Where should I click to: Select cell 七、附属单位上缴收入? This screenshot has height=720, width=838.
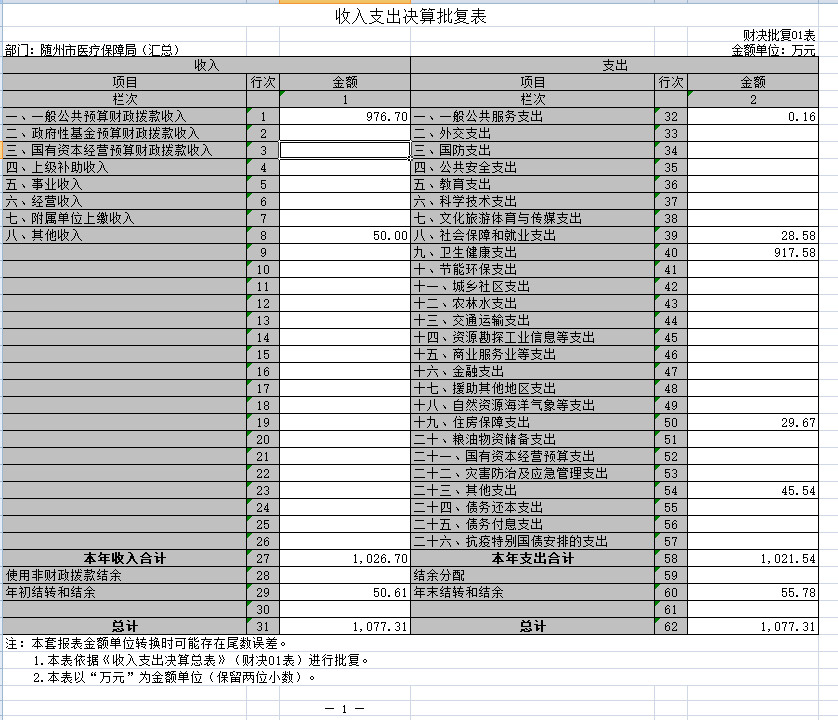click(125, 219)
